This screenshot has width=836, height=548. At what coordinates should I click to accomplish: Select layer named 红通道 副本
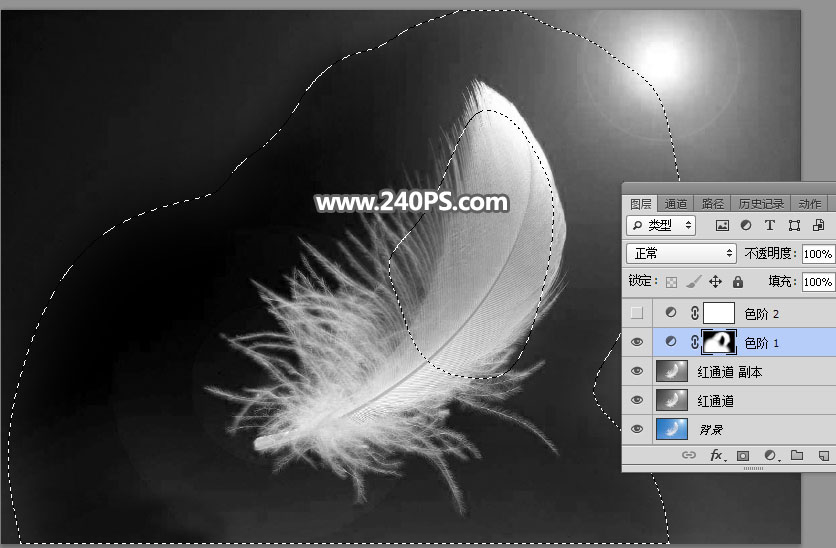729,372
